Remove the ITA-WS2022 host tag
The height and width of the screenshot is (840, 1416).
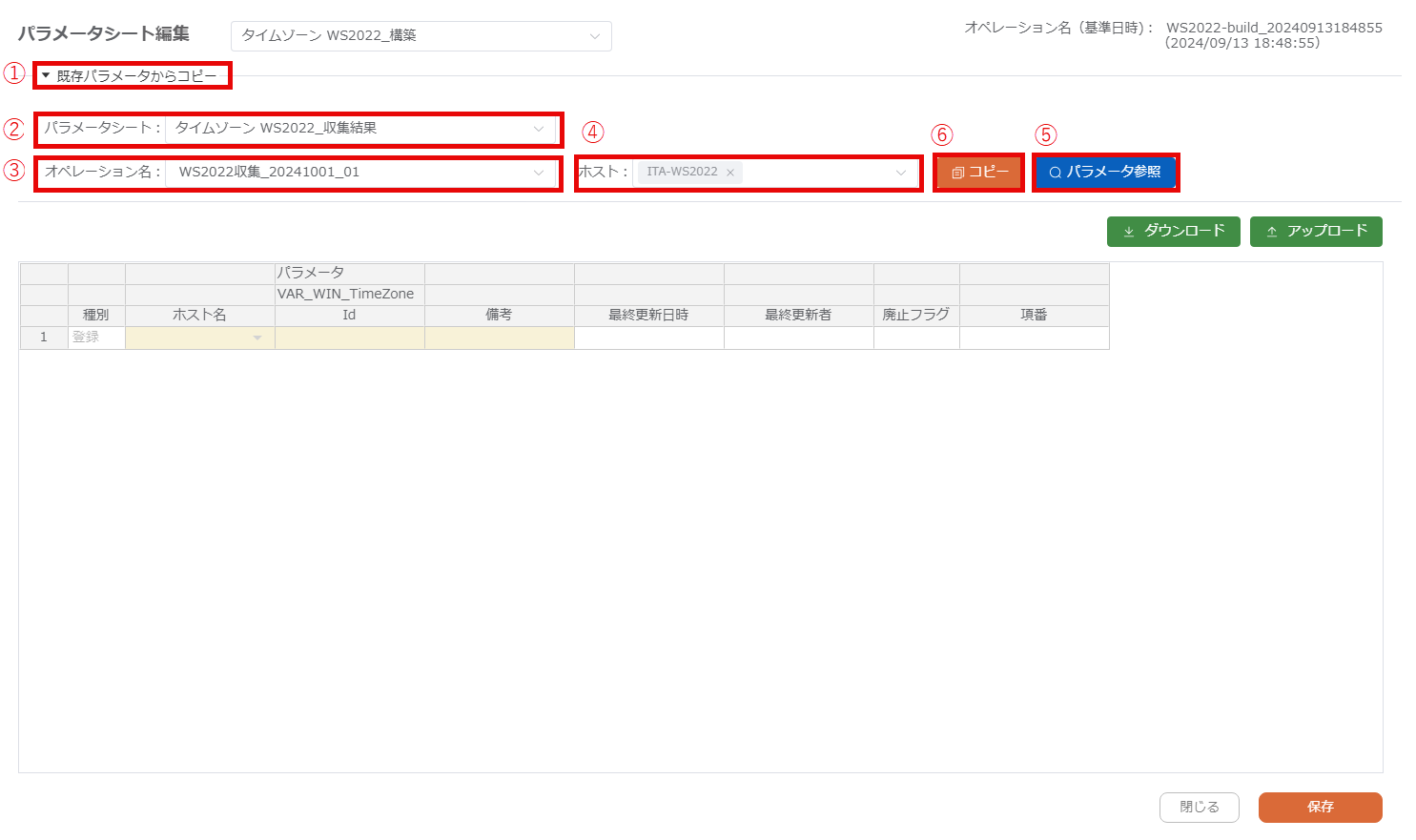tap(730, 173)
